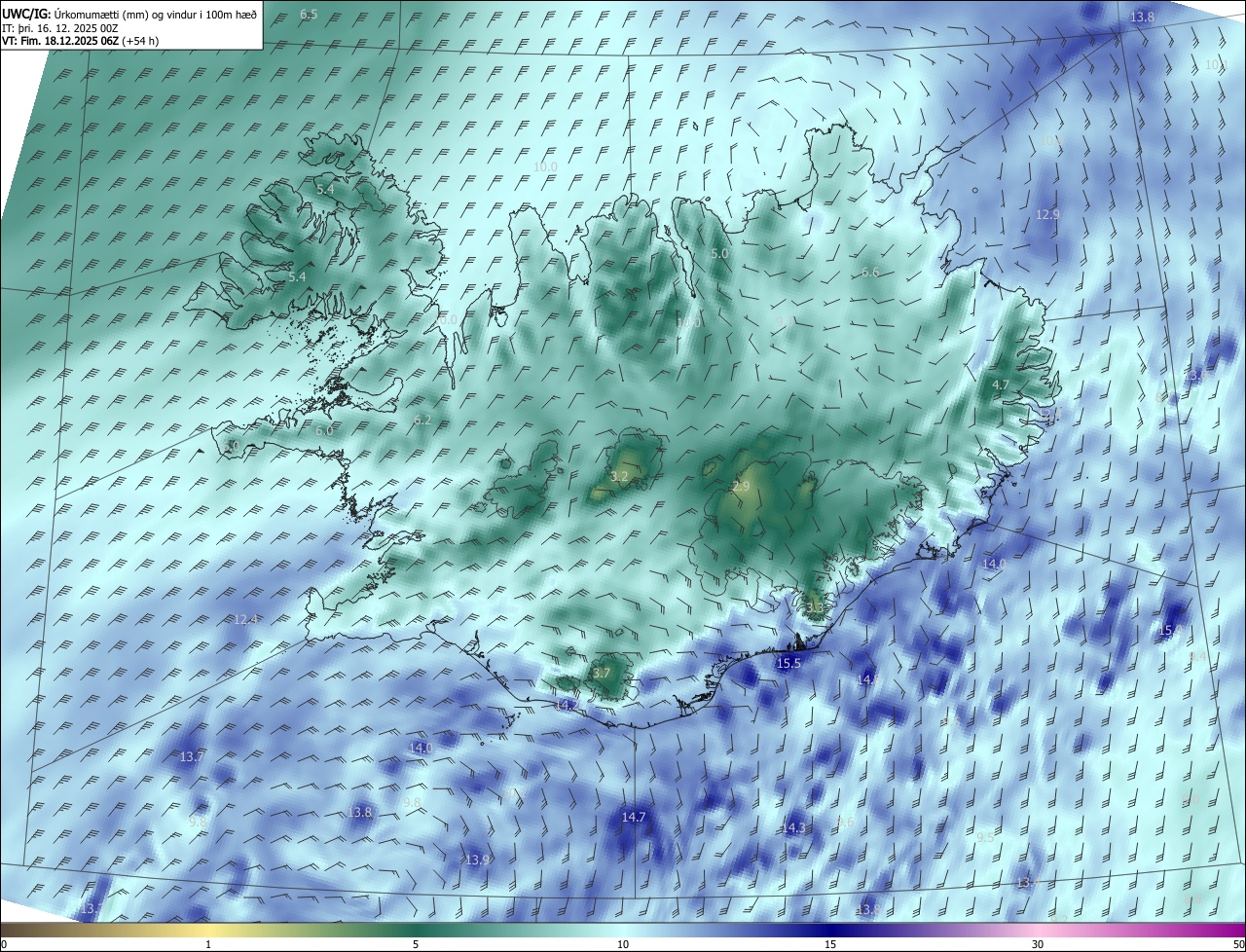Viewport: 1246px width, 952px height.
Task: Click the '1' tick on the color scale
Action: 208,944
